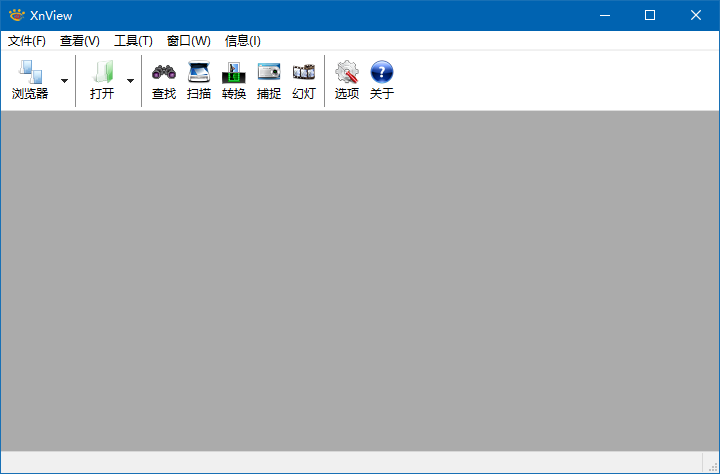Open the 查看(V) menu
The height and width of the screenshot is (474, 720).
point(79,41)
